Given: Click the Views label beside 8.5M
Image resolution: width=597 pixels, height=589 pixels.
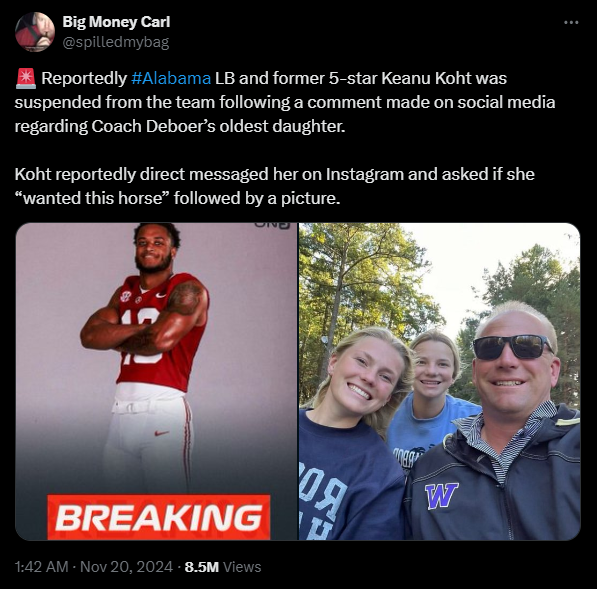Looking at the screenshot, I should 242,567.
